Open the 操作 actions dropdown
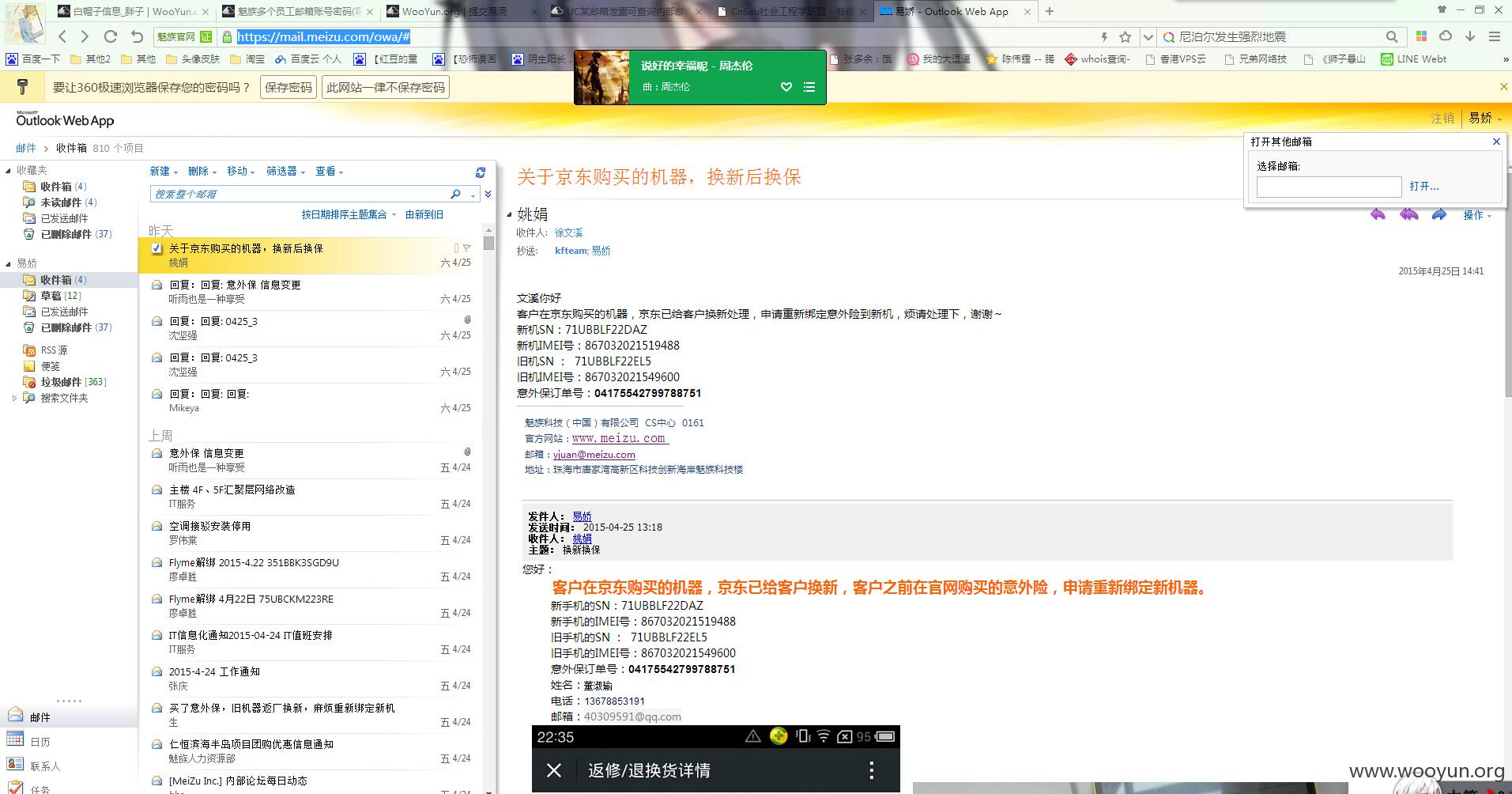 (1477, 215)
